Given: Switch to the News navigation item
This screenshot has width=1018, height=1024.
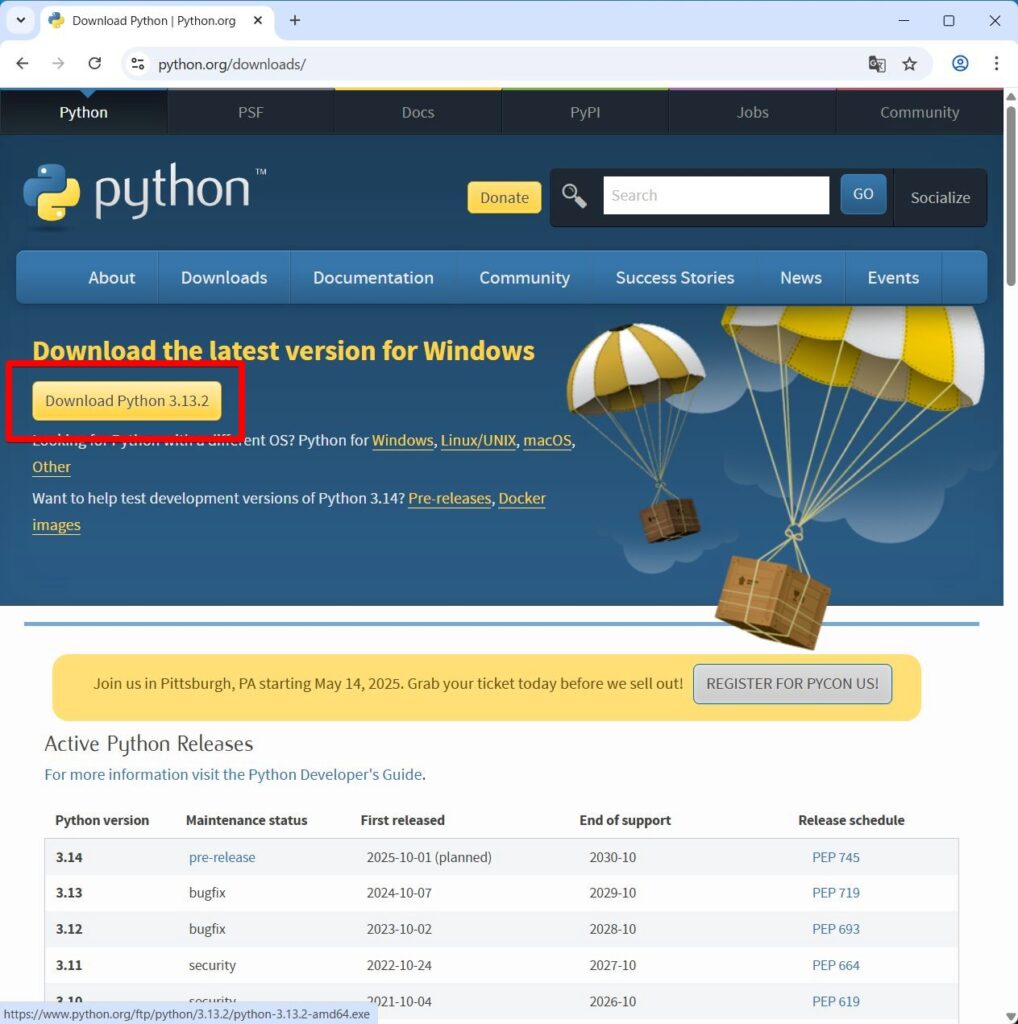Looking at the screenshot, I should (800, 277).
